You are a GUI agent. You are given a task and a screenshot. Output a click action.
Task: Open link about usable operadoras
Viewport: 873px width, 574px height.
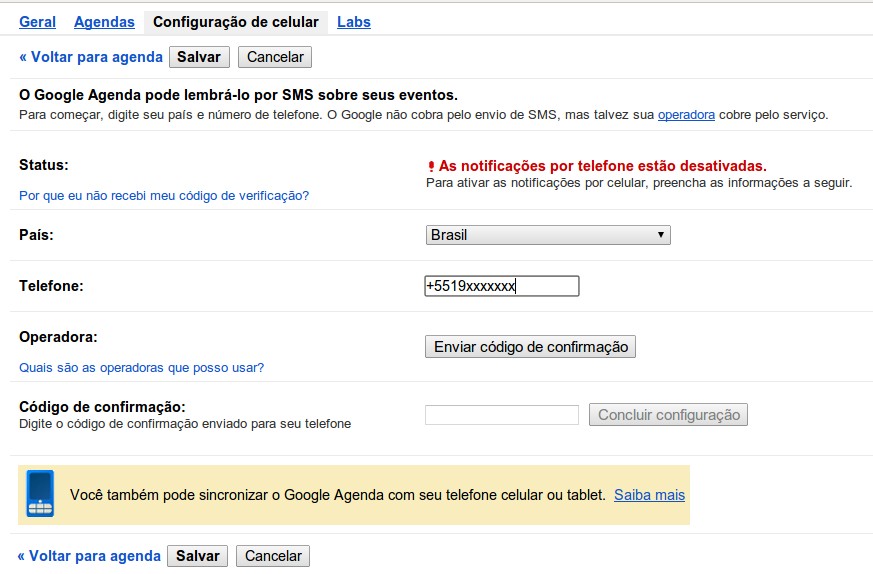point(142,368)
